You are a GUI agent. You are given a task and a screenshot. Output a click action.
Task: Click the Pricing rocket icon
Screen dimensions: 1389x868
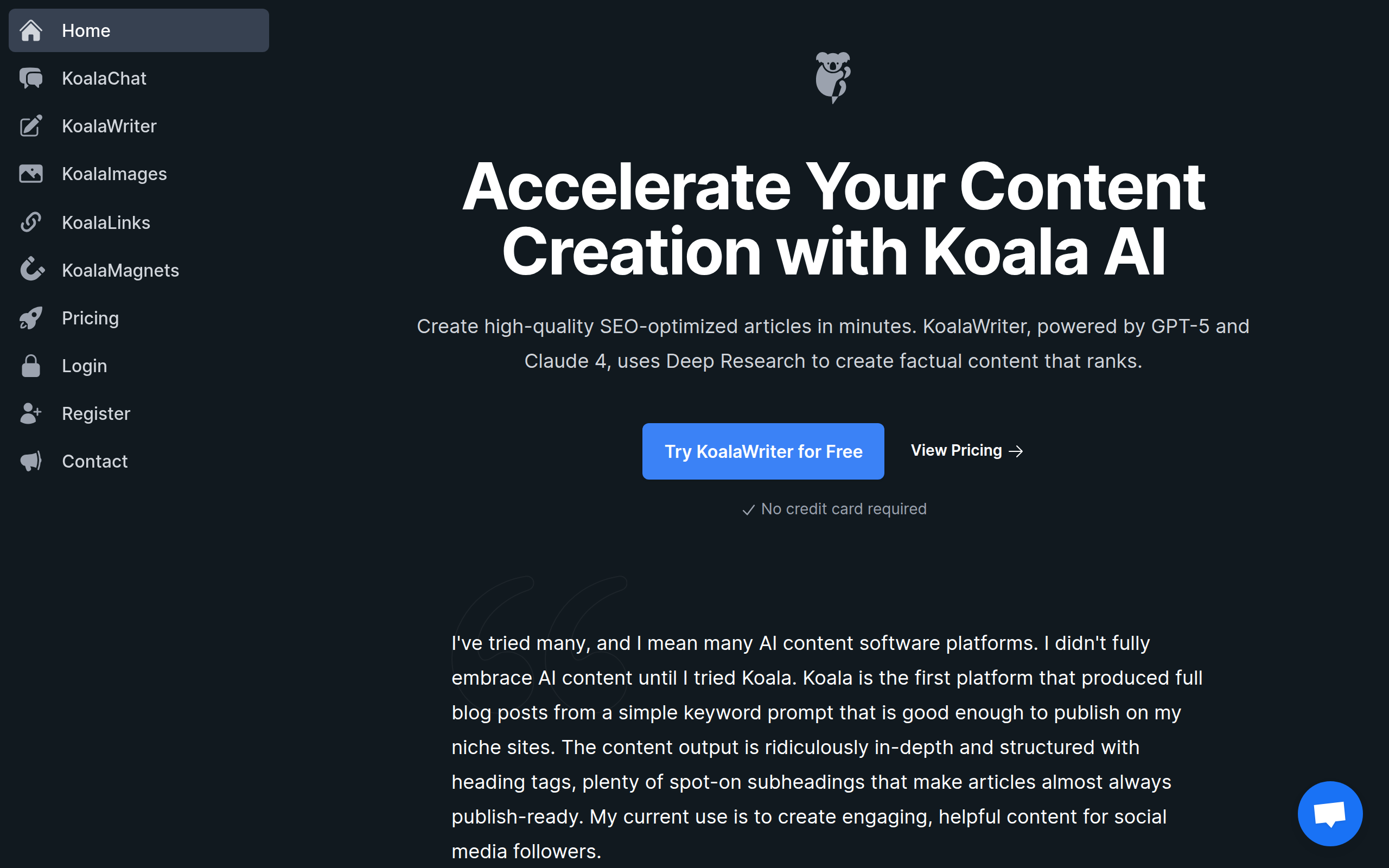(31, 318)
